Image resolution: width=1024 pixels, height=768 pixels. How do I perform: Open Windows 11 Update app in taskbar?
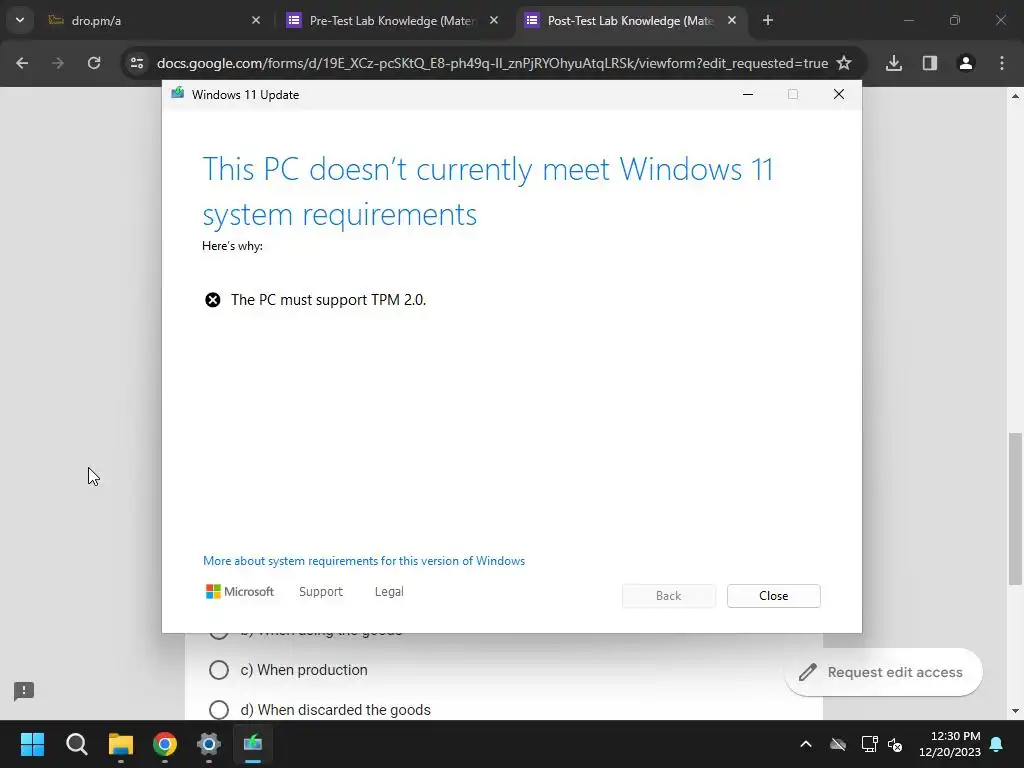(253, 744)
